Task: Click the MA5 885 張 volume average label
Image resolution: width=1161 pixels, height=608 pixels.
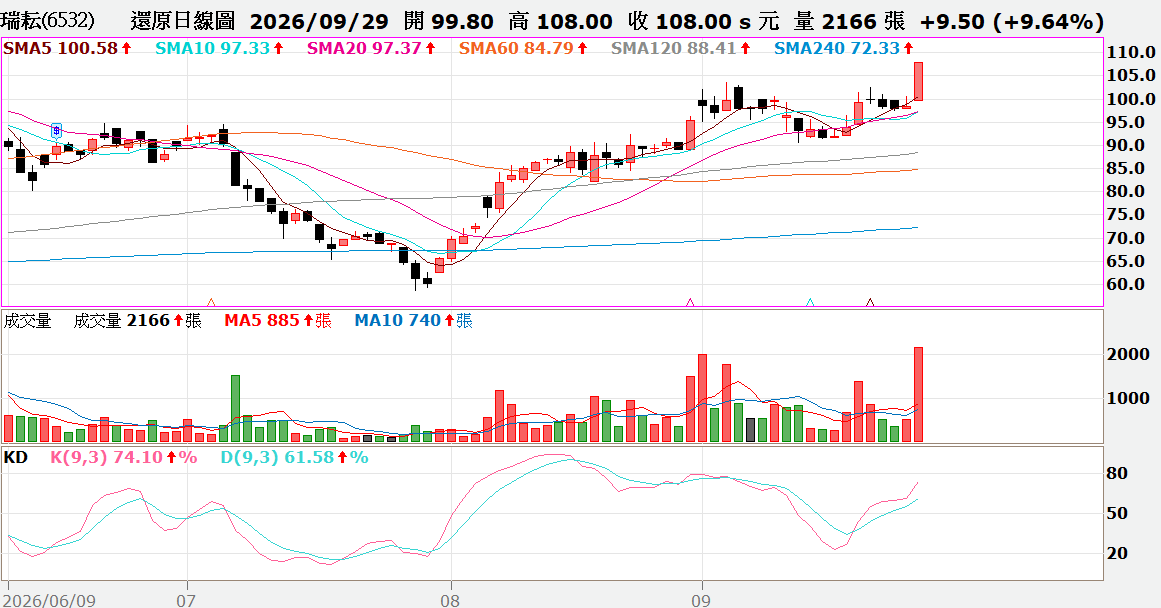Action: (278, 321)
